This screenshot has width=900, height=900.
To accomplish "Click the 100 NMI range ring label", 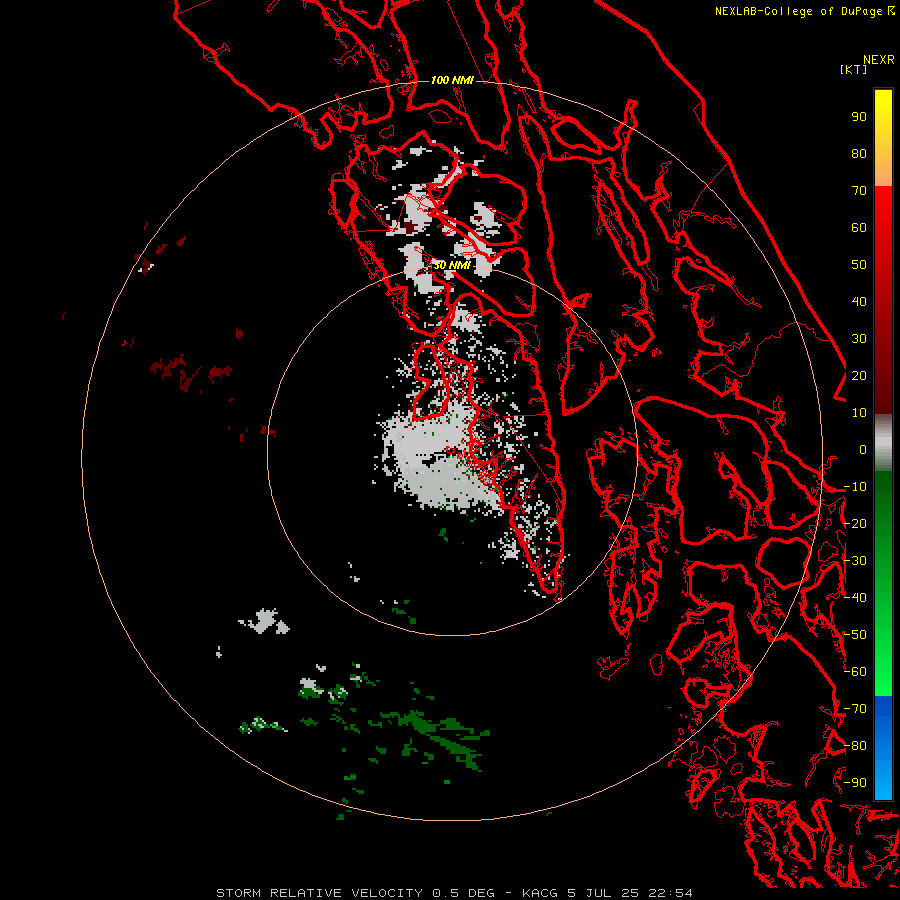I will pyautogui.click(x=452, y=80).
